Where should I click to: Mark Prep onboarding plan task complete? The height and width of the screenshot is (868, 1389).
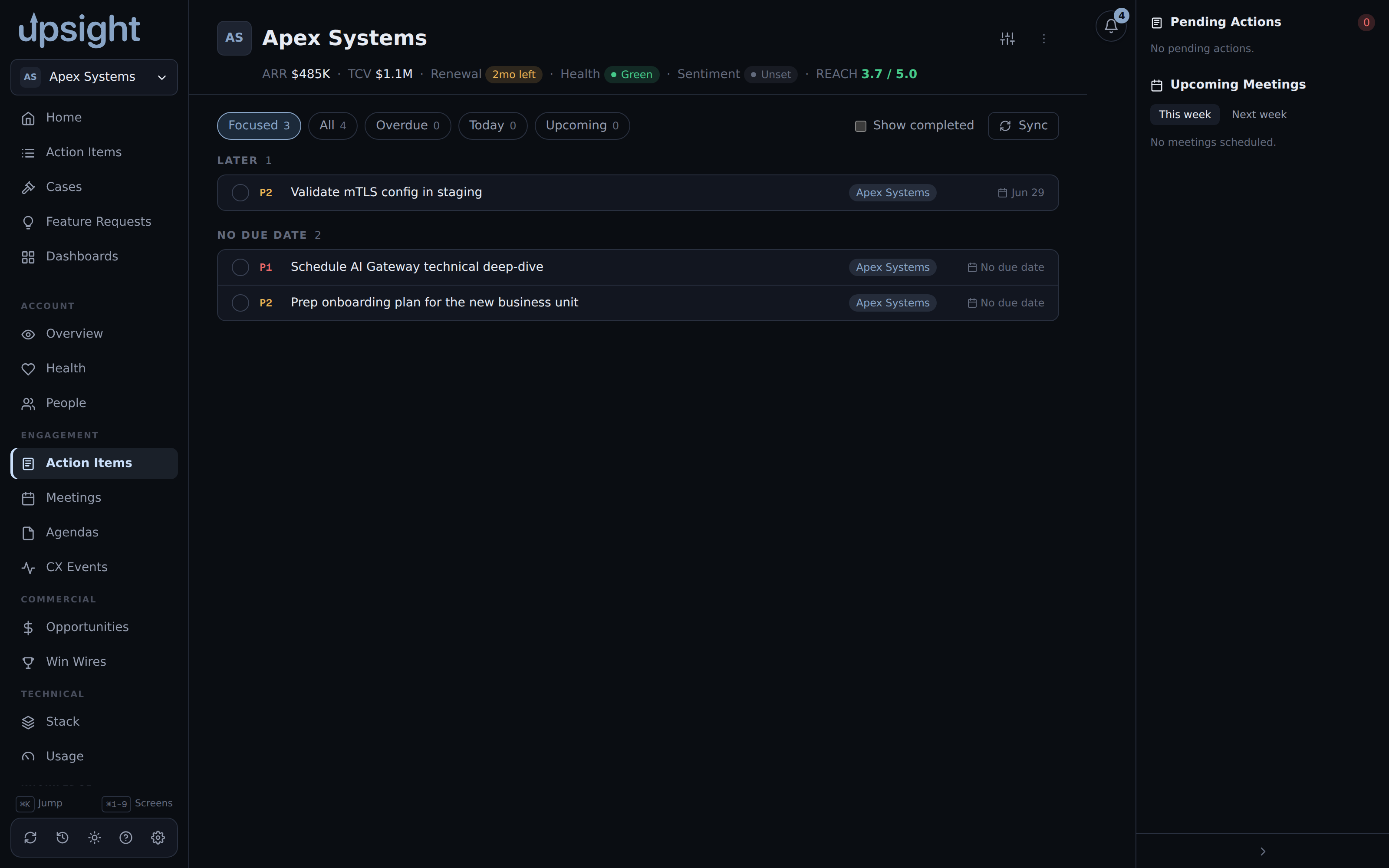pyautogui.click(x=240, y=303)
